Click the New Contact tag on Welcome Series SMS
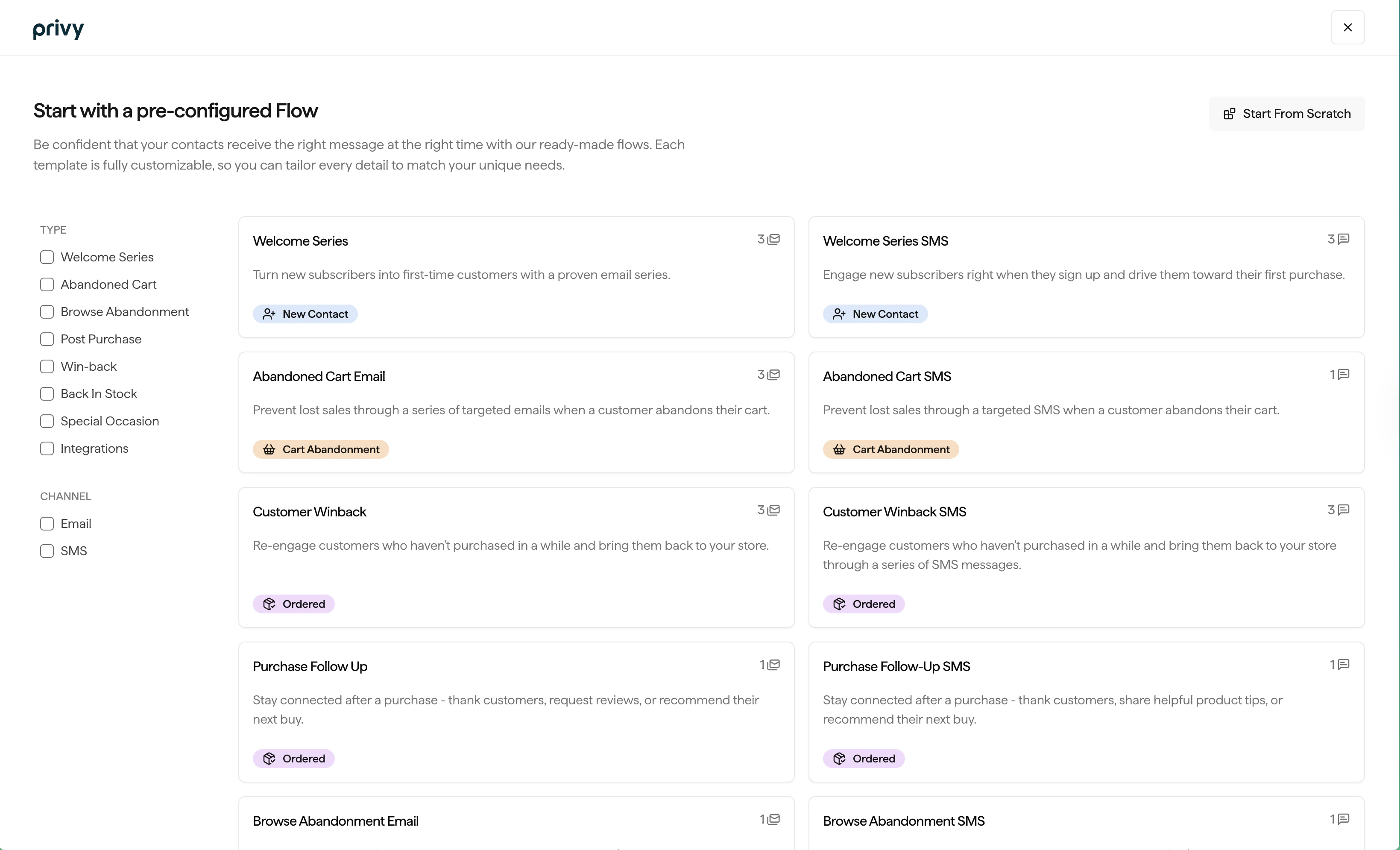The height and width of the screenshot is (850, 1400). [x=875, y=314]
